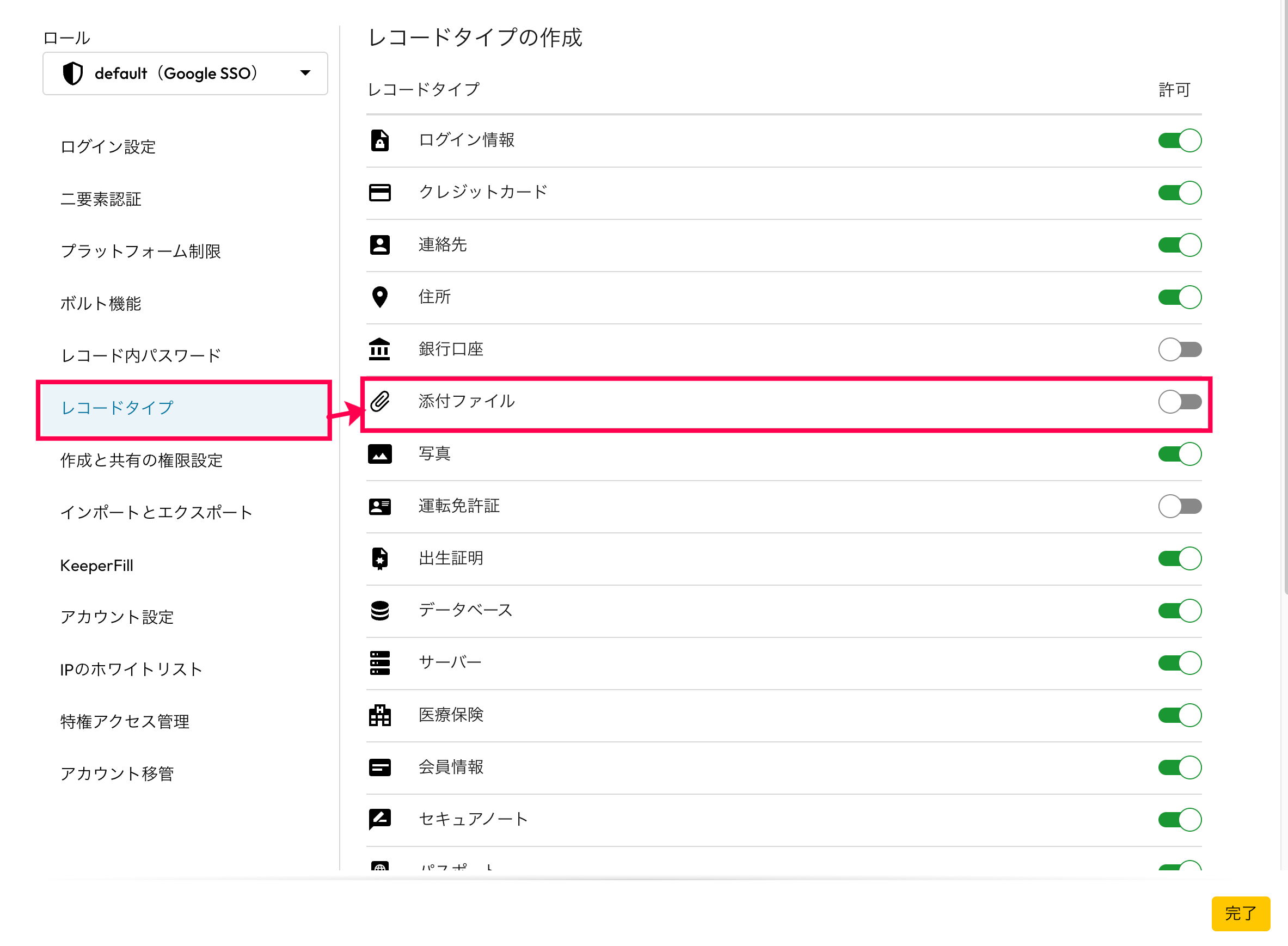The width and height of the screenshot is (1288, 946).
Task: Turn off the クレジットカード toggle
Action: 1179,192
